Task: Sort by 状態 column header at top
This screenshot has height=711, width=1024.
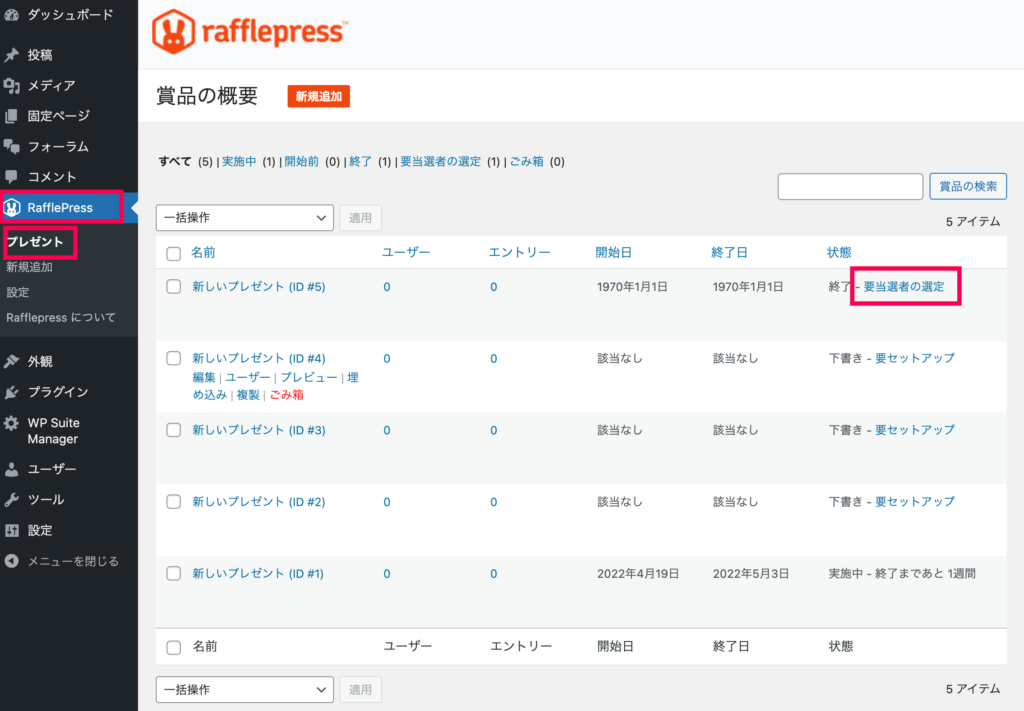Action: tap(839, 253)
